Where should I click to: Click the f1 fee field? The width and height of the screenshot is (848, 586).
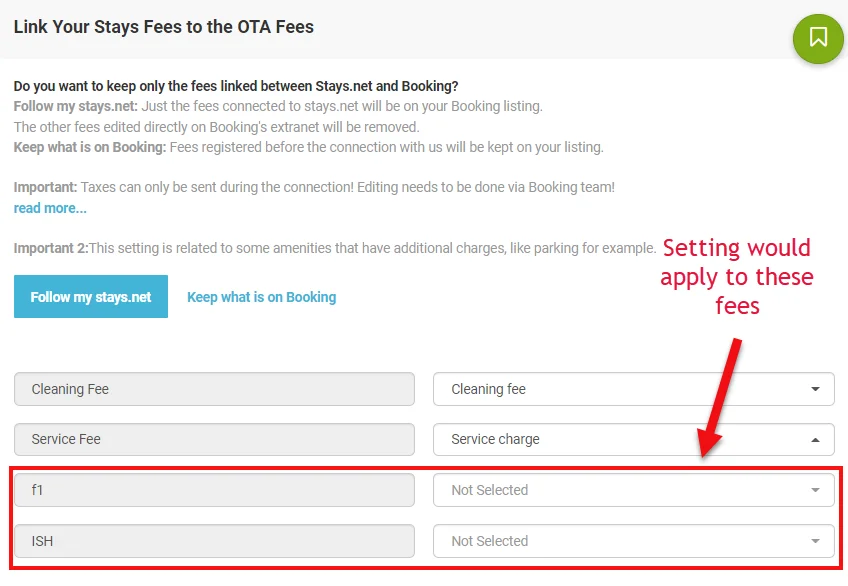pos(214,490)
